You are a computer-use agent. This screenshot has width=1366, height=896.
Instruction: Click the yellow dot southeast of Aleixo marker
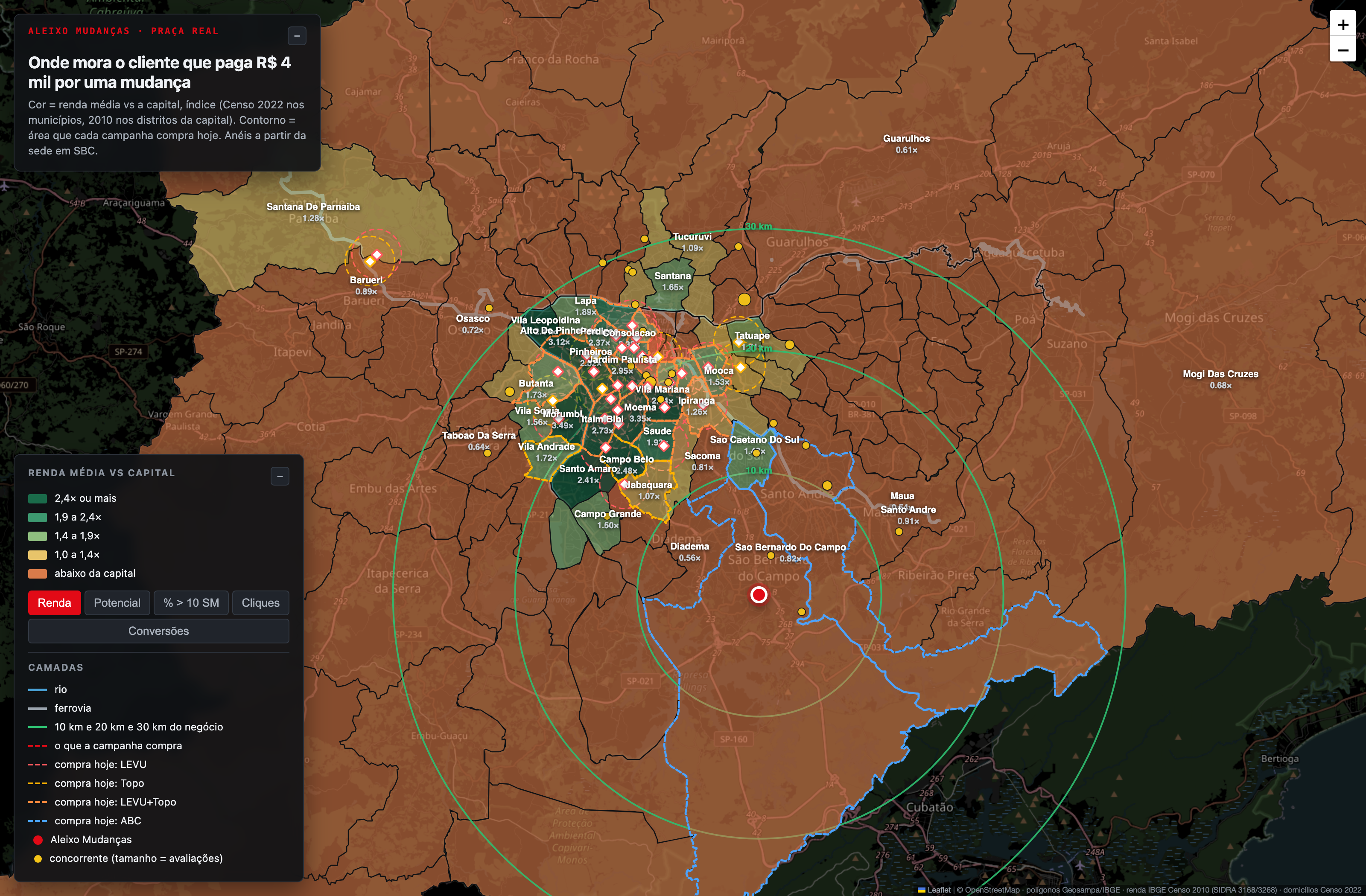click(801, 612)
